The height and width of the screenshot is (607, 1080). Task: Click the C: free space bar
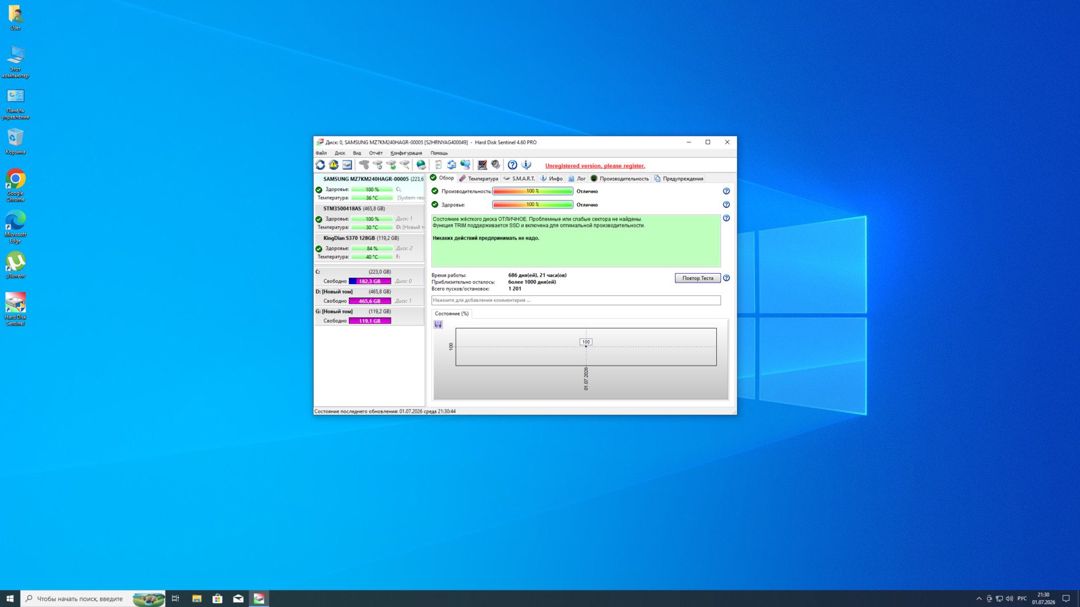click(x=370, y=281)
